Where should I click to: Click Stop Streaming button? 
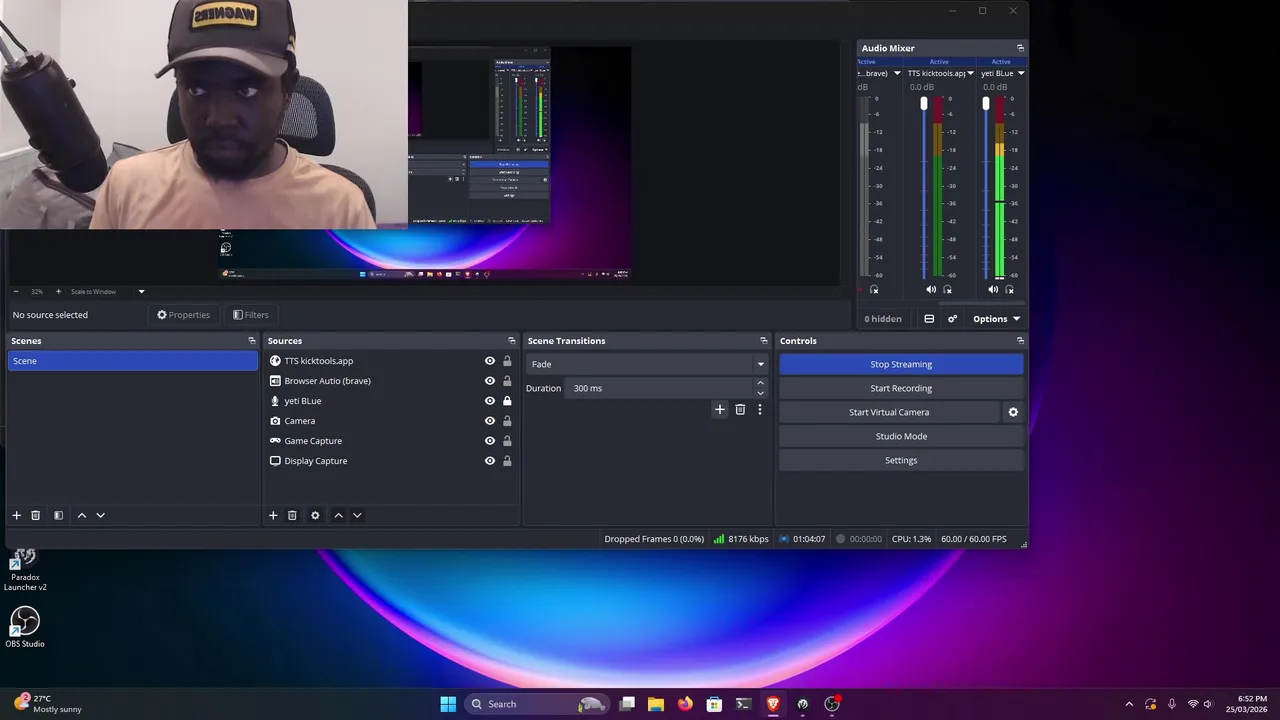(901, 364)
